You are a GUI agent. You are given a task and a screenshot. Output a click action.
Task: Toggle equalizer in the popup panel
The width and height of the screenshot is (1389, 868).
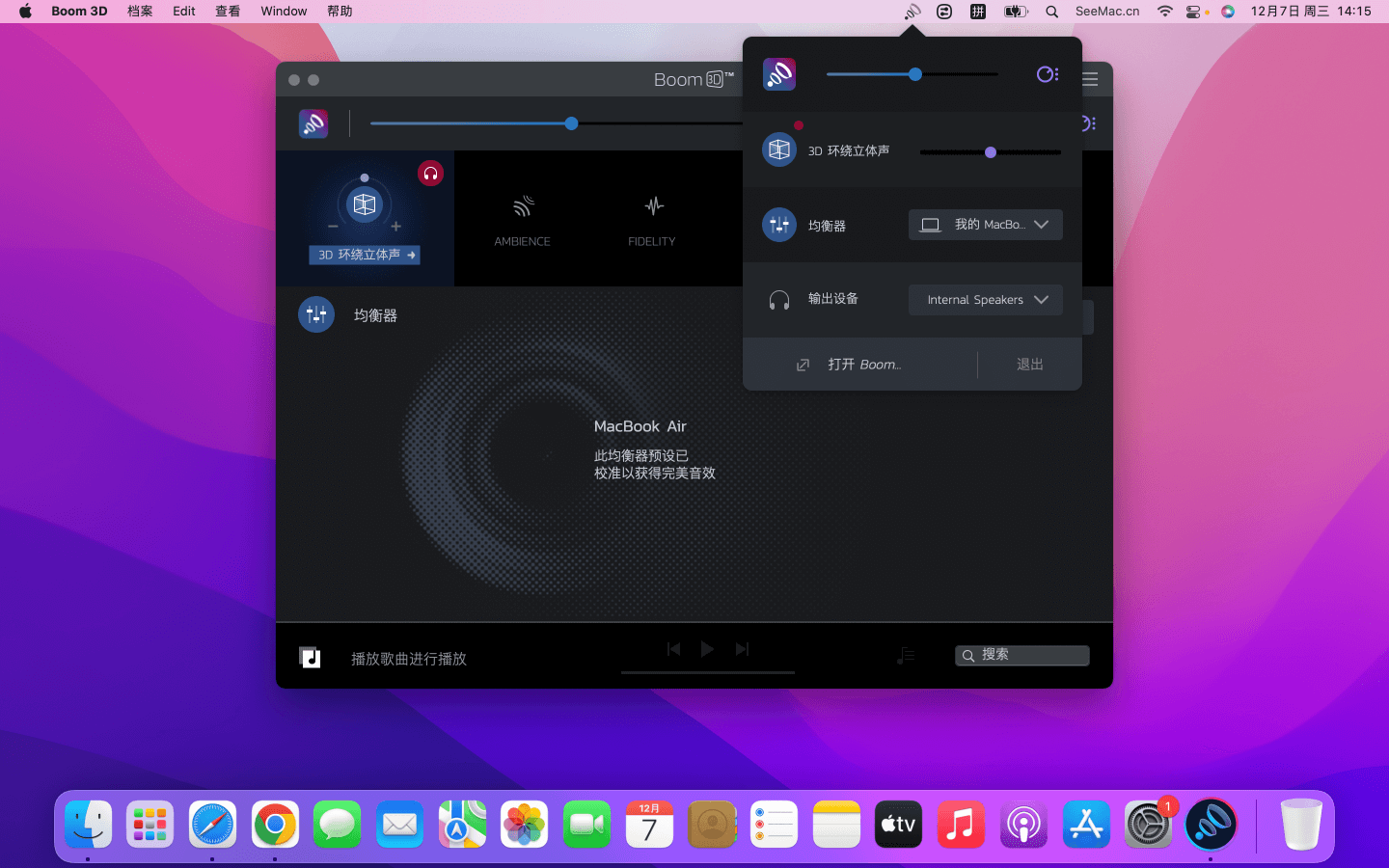[x=779, y=225]
